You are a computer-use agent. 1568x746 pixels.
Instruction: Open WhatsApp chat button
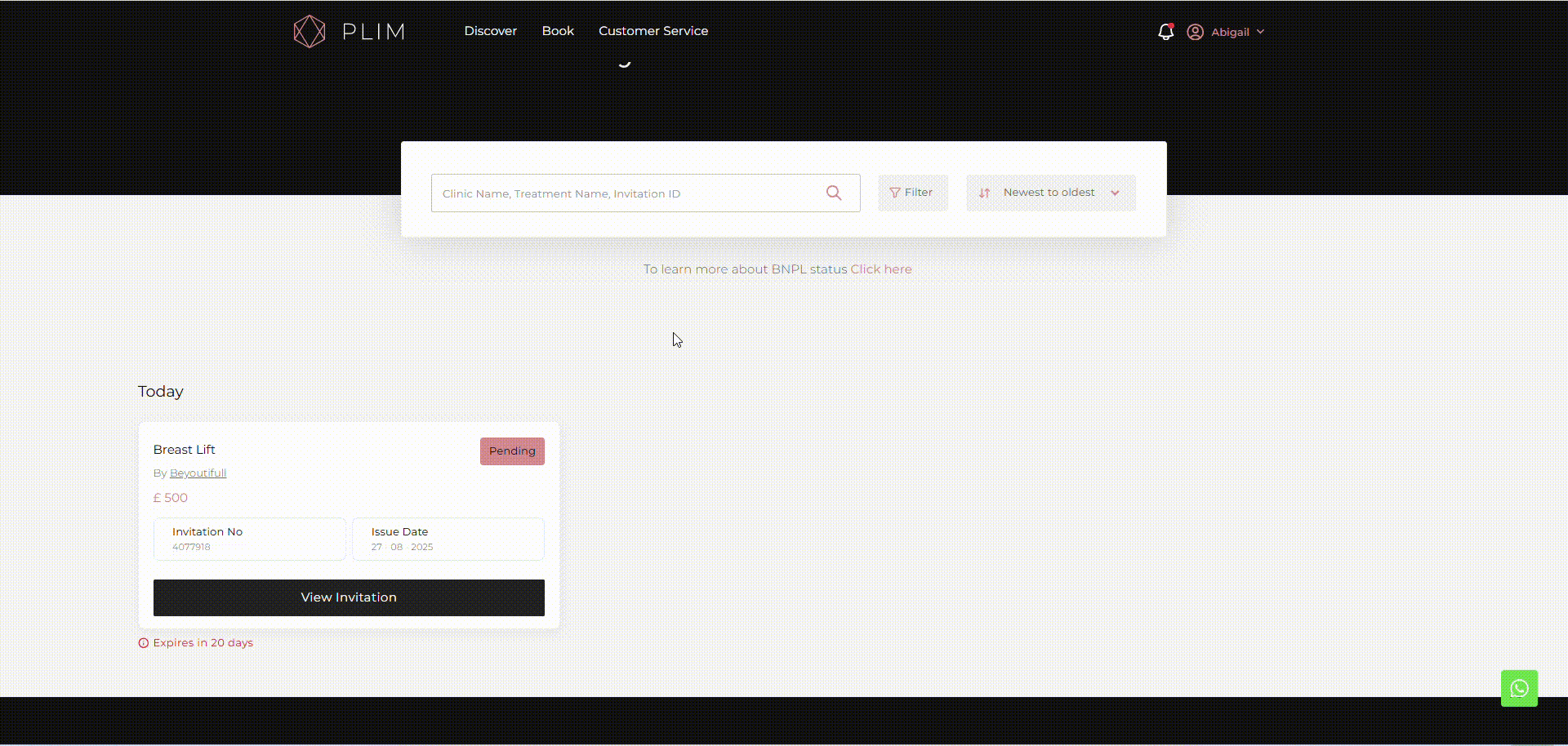(x=1519, y=688)
